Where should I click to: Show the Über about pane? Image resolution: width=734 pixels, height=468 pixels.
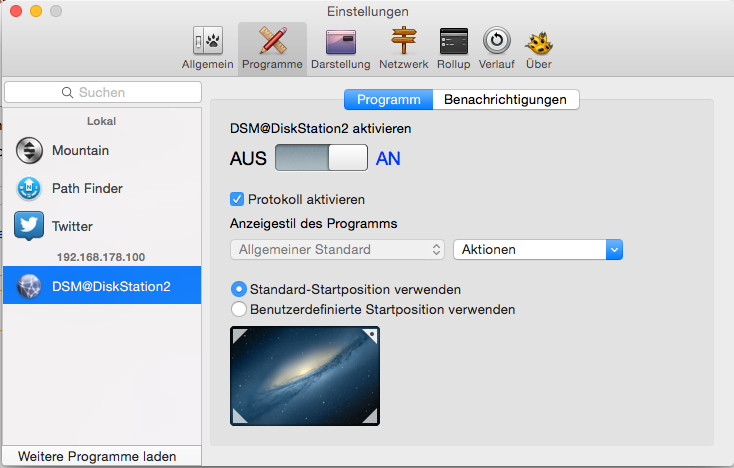pos(540,48)
